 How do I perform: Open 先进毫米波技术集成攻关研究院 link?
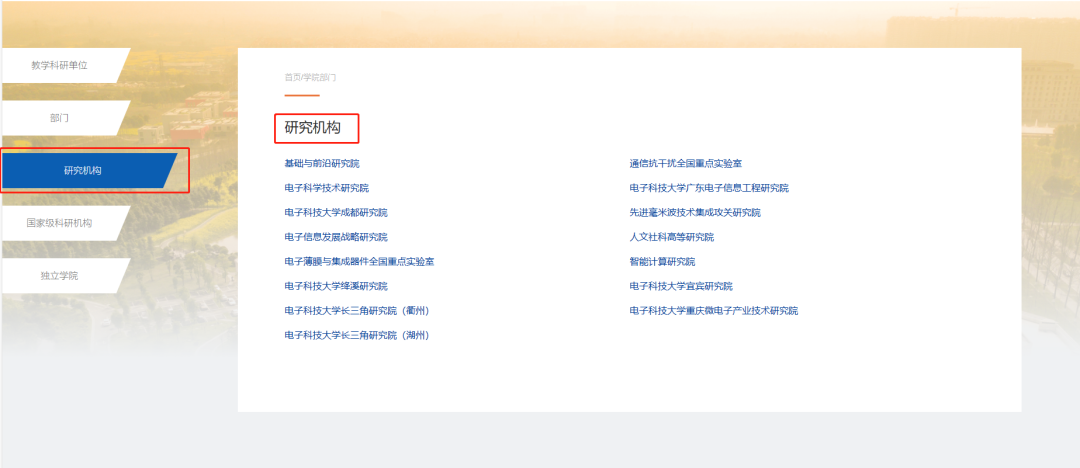click(x=695, y=212)
